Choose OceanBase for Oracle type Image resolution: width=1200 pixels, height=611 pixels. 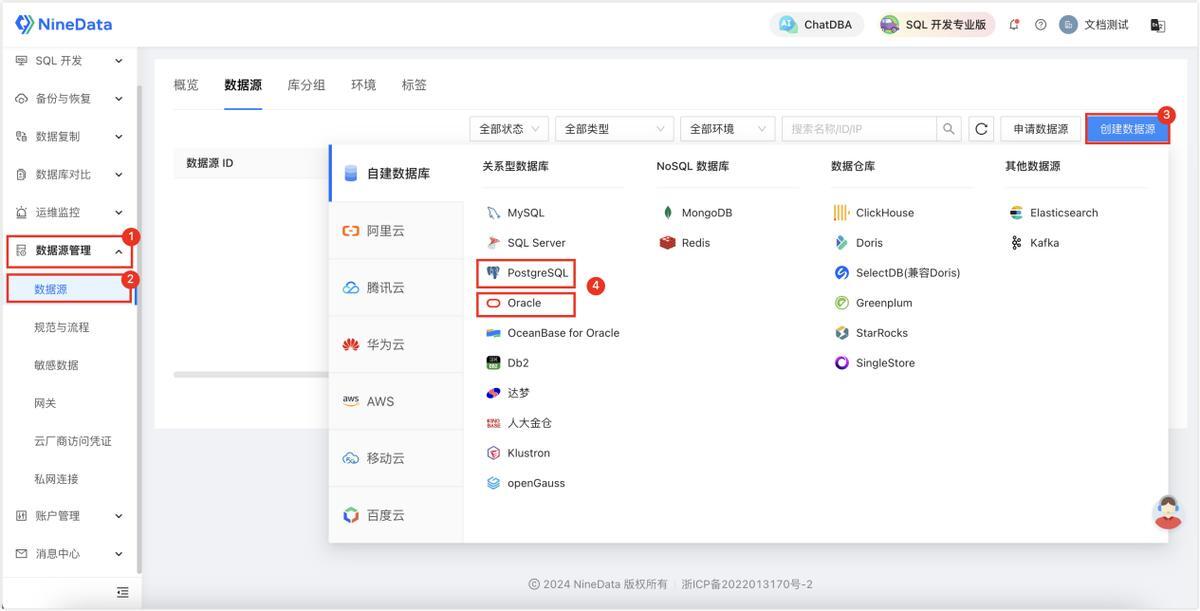(x=553, y=333)
